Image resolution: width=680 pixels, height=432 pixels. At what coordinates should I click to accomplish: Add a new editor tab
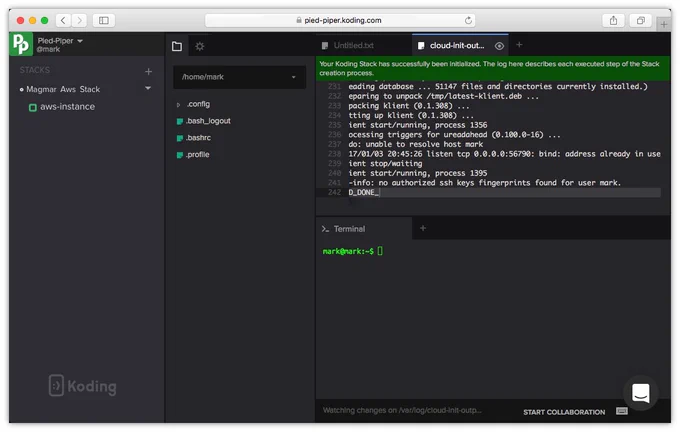[x=519, y=45]
